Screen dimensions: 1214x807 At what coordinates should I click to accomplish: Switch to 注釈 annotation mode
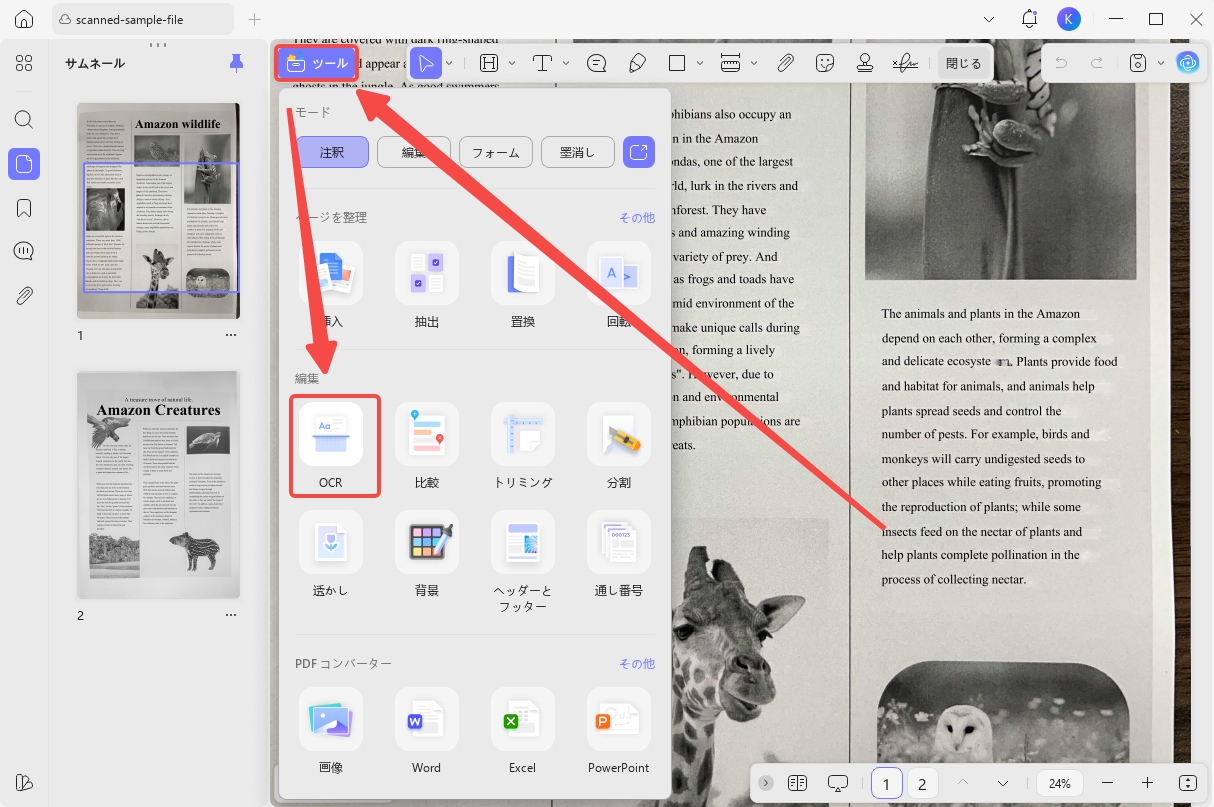[x=332, y=152]
